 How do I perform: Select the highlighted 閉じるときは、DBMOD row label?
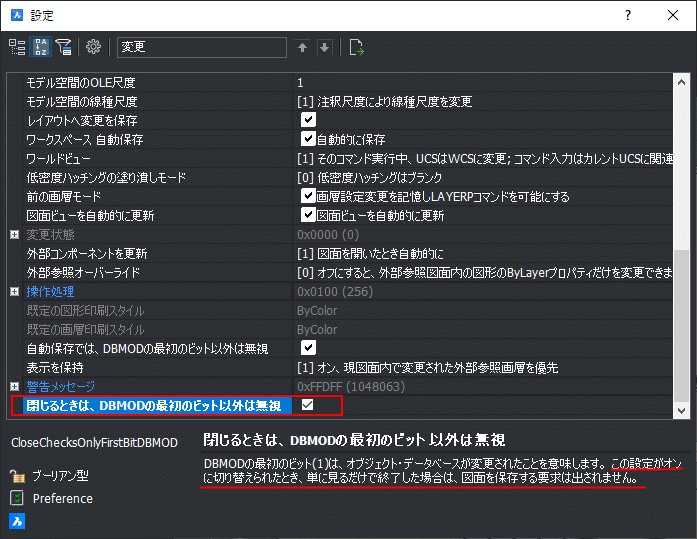pos(158,405)
